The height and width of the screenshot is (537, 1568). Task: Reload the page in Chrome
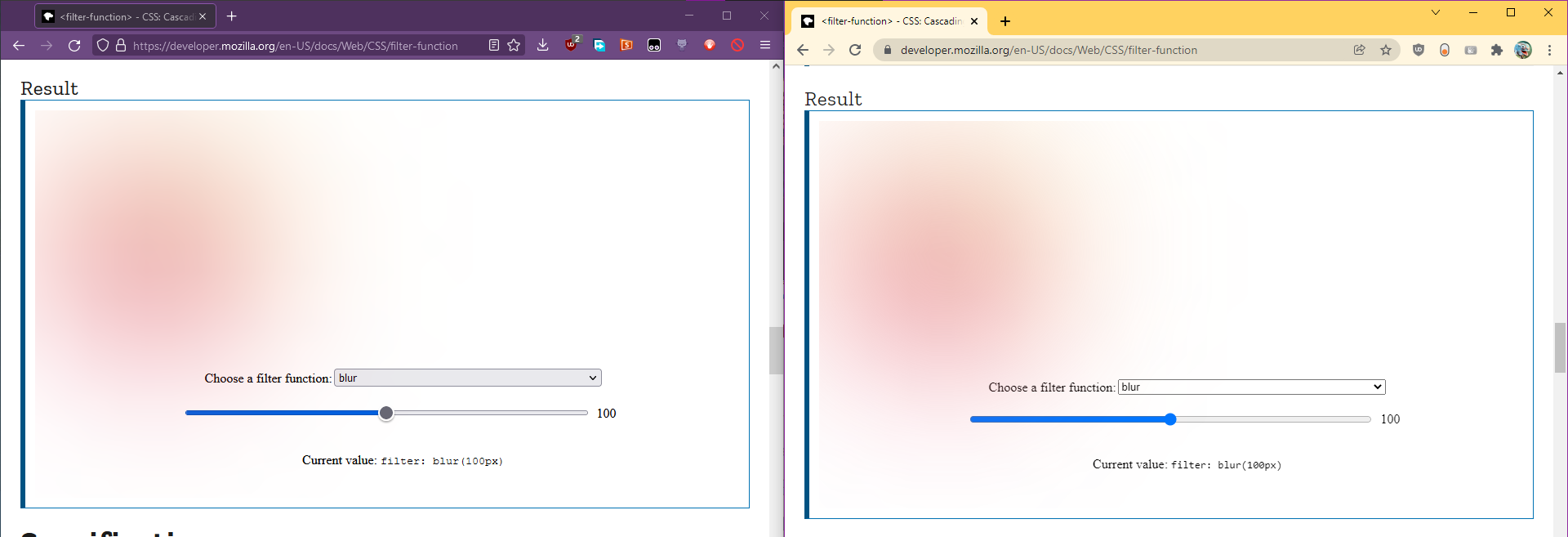[x=855, y=50]
